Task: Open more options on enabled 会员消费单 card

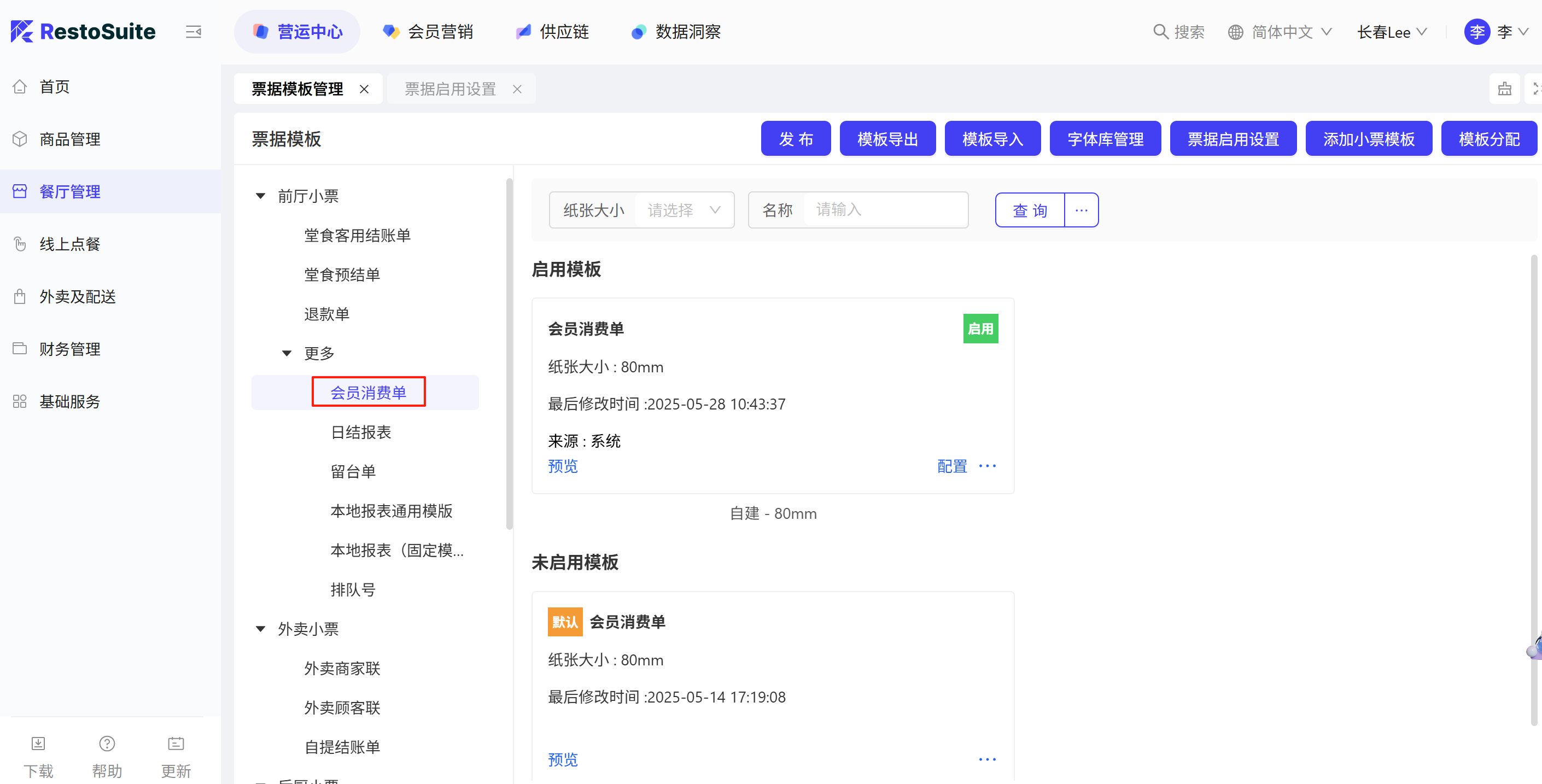Action: 987,466
